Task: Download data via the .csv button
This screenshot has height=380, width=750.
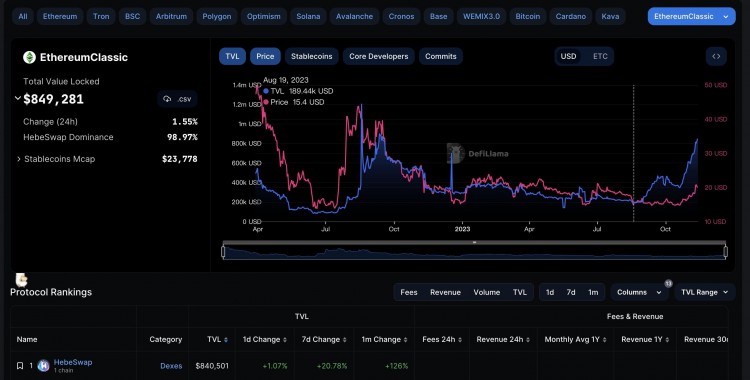Action: tap(177, 99)
